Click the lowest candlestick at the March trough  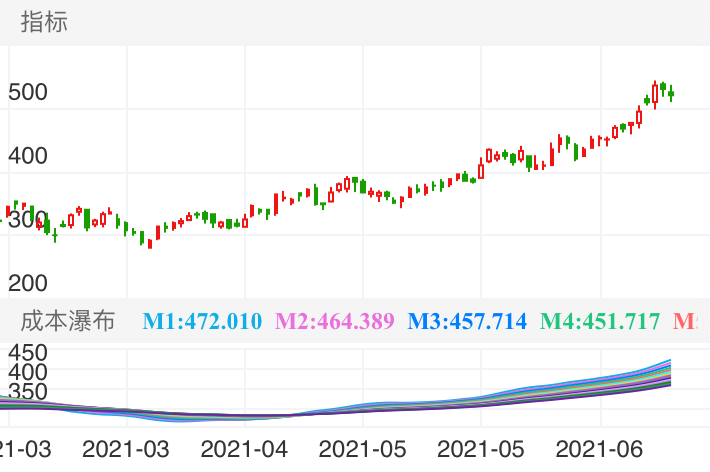point(150,240)
